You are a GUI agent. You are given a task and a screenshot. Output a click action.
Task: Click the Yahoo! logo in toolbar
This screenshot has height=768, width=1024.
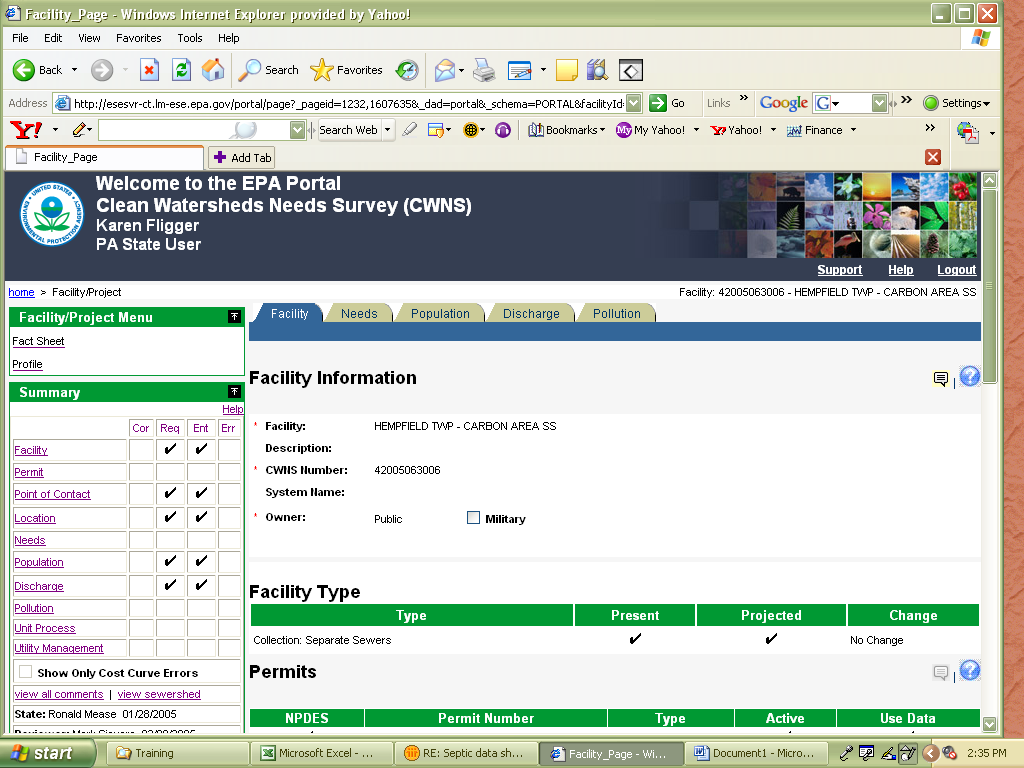[x=26, y=130]
